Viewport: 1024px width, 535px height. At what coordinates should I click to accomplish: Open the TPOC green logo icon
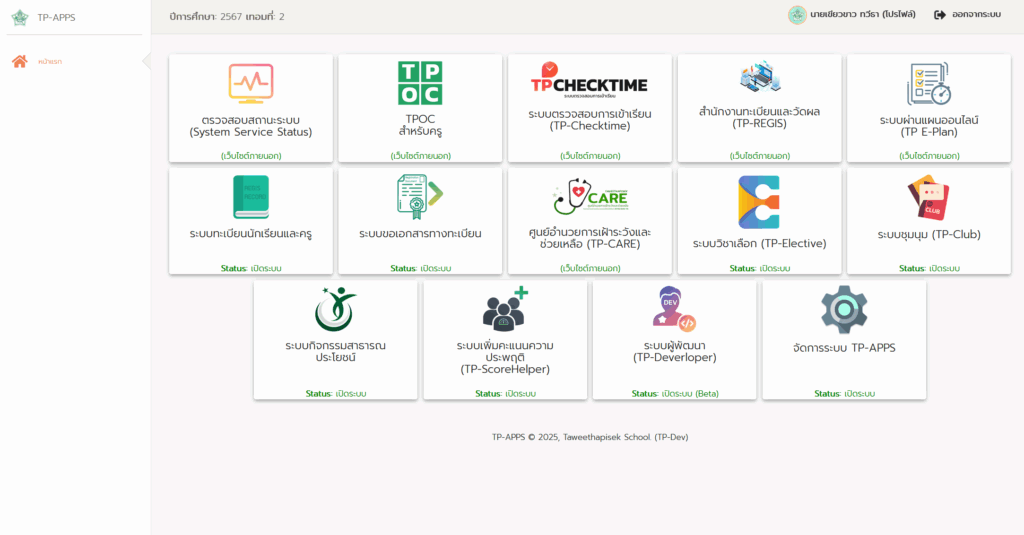point(420,83)
